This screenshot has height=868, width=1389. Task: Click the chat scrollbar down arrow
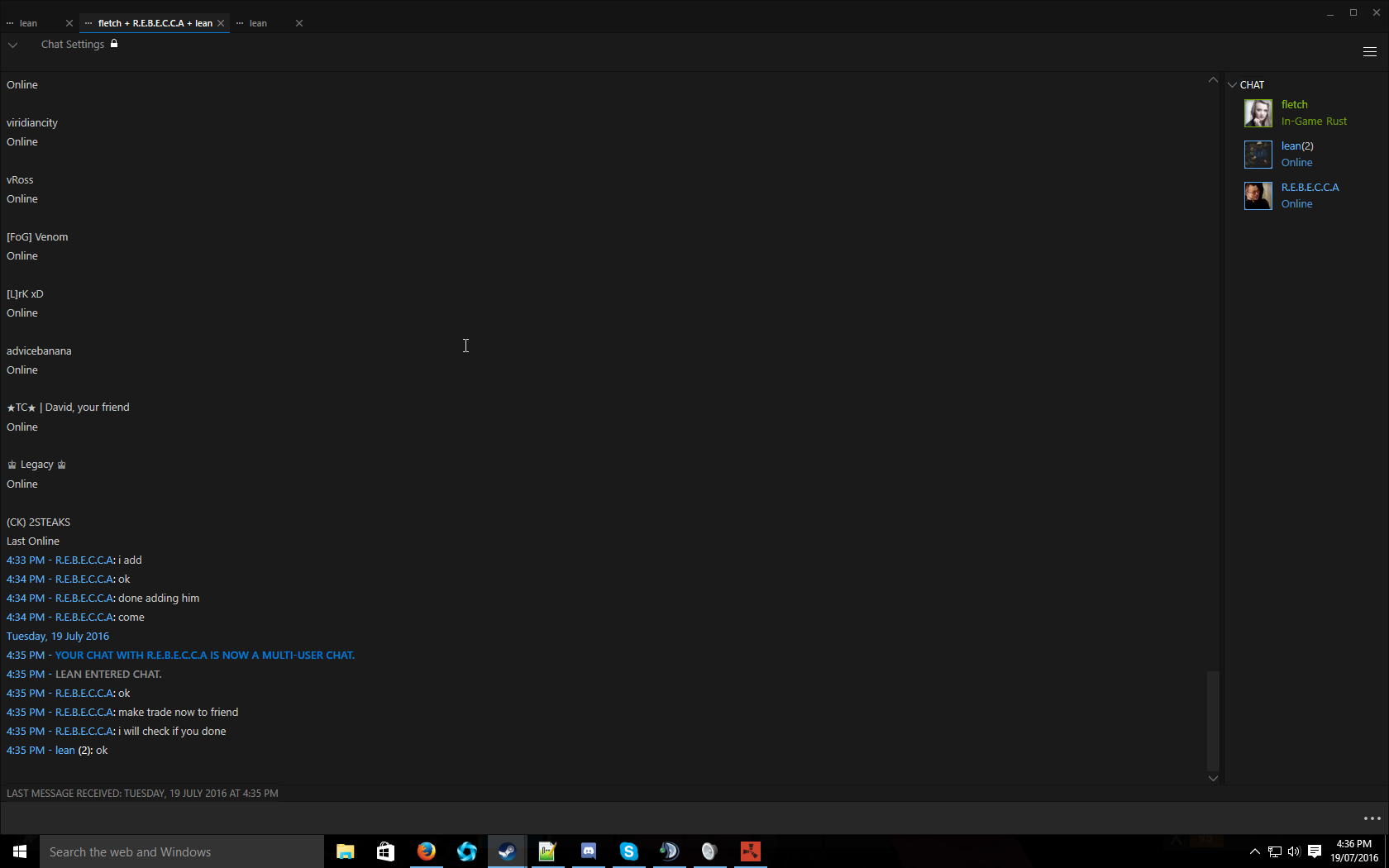[x=1213, y=778]
